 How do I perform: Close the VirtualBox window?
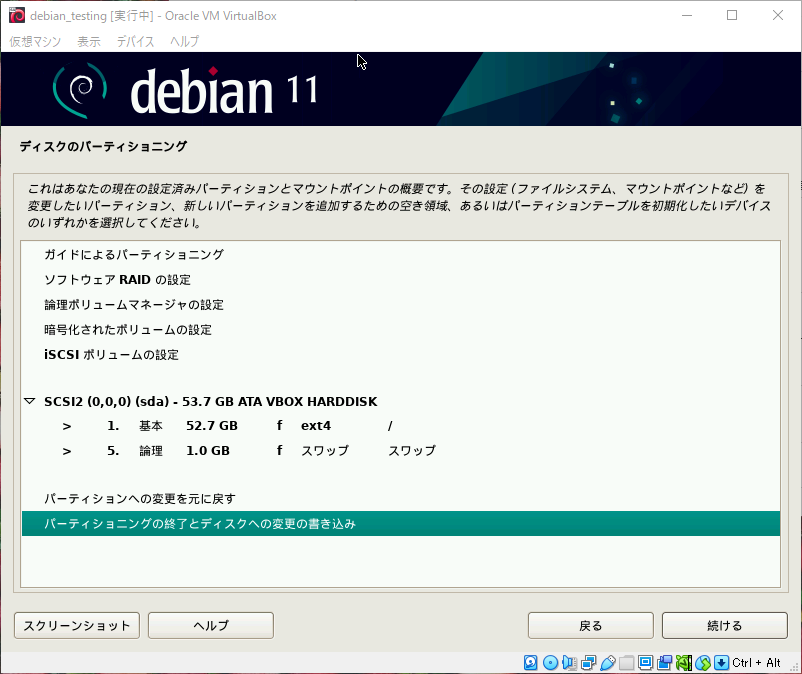point(778,15)
